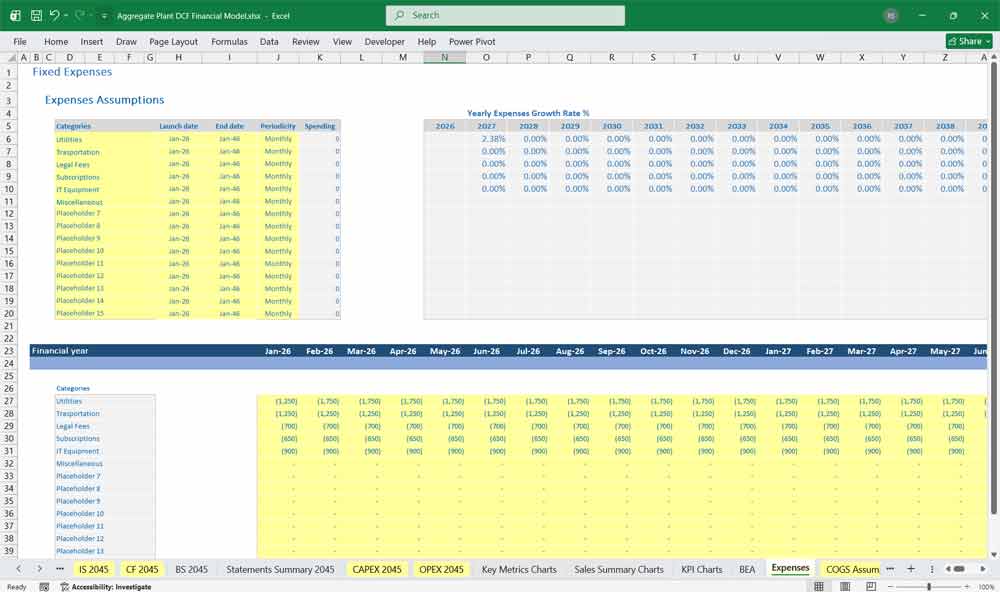Click Yearly Expenses Growth Rate % heading

(528, 113)
